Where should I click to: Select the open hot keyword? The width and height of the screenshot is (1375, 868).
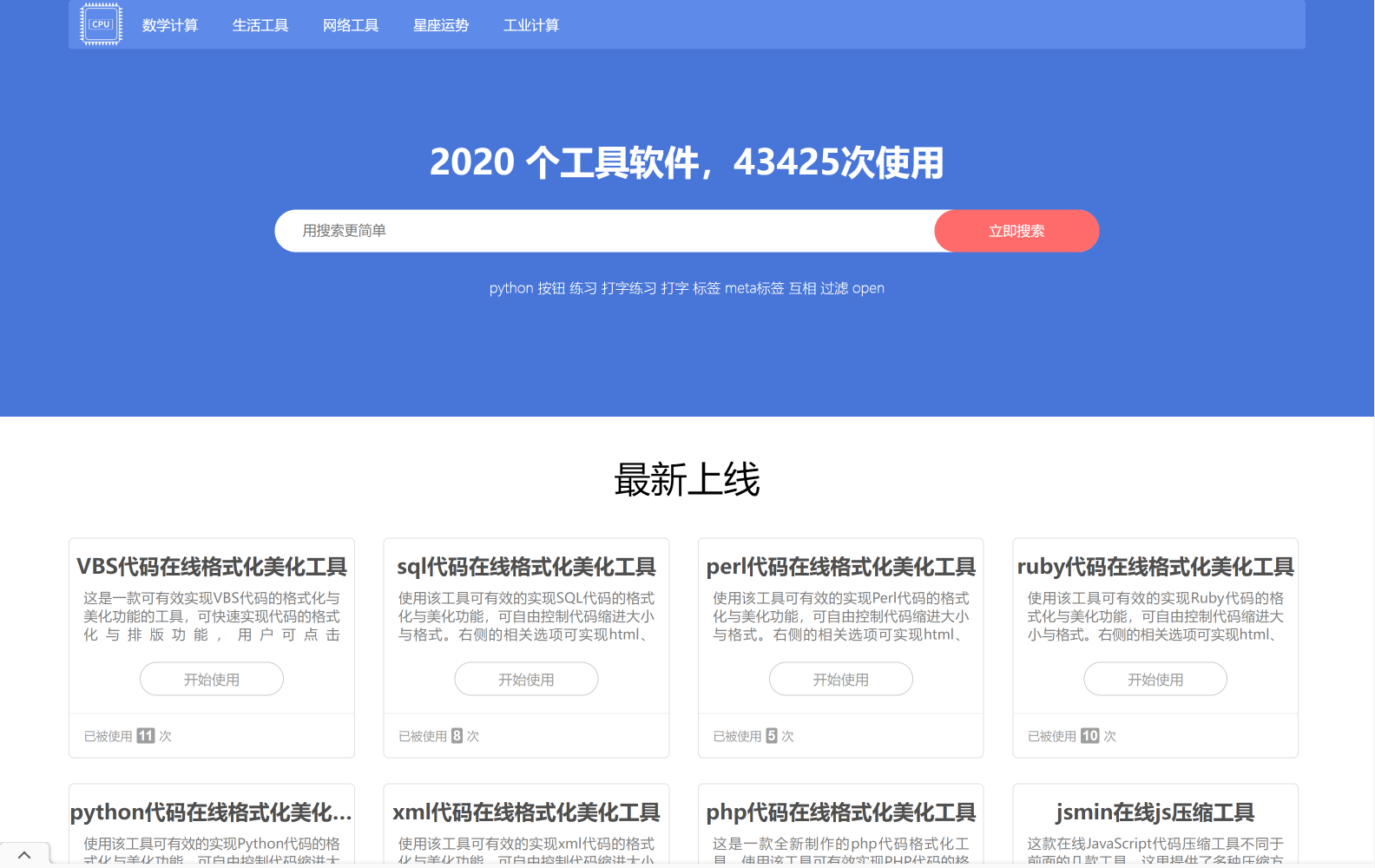868,288
